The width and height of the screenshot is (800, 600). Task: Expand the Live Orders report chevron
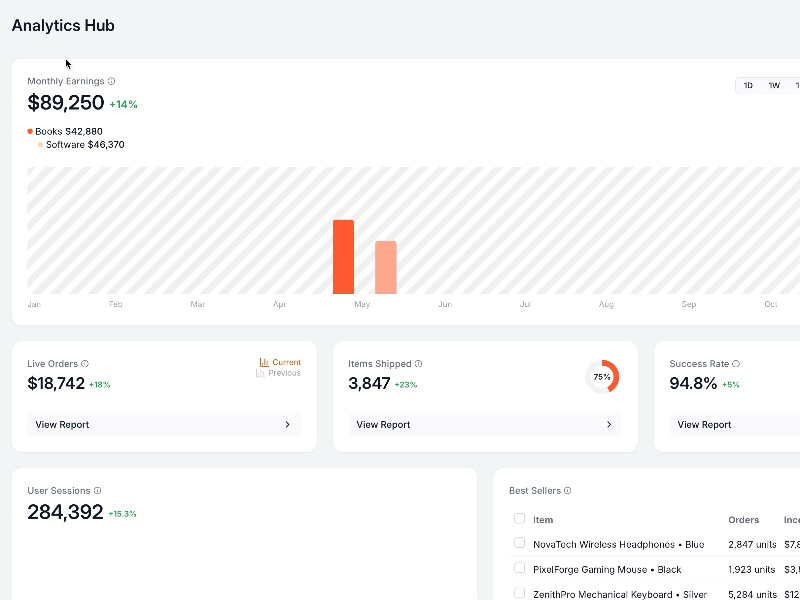point(289,424)
